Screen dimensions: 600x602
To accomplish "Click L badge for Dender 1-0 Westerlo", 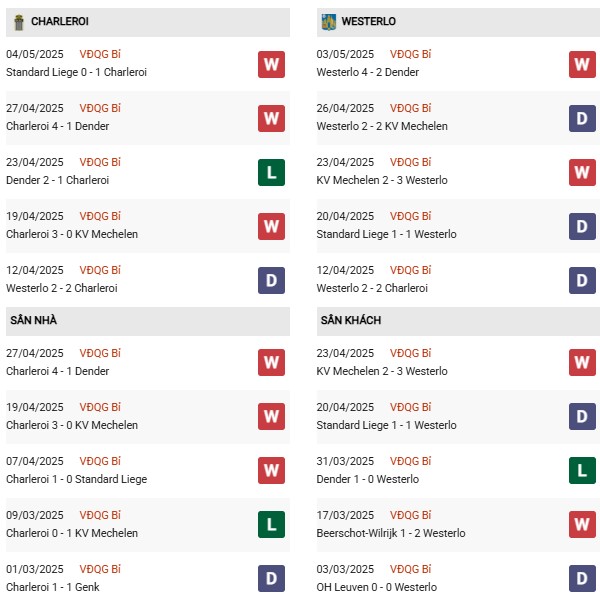I will point(582,470).
